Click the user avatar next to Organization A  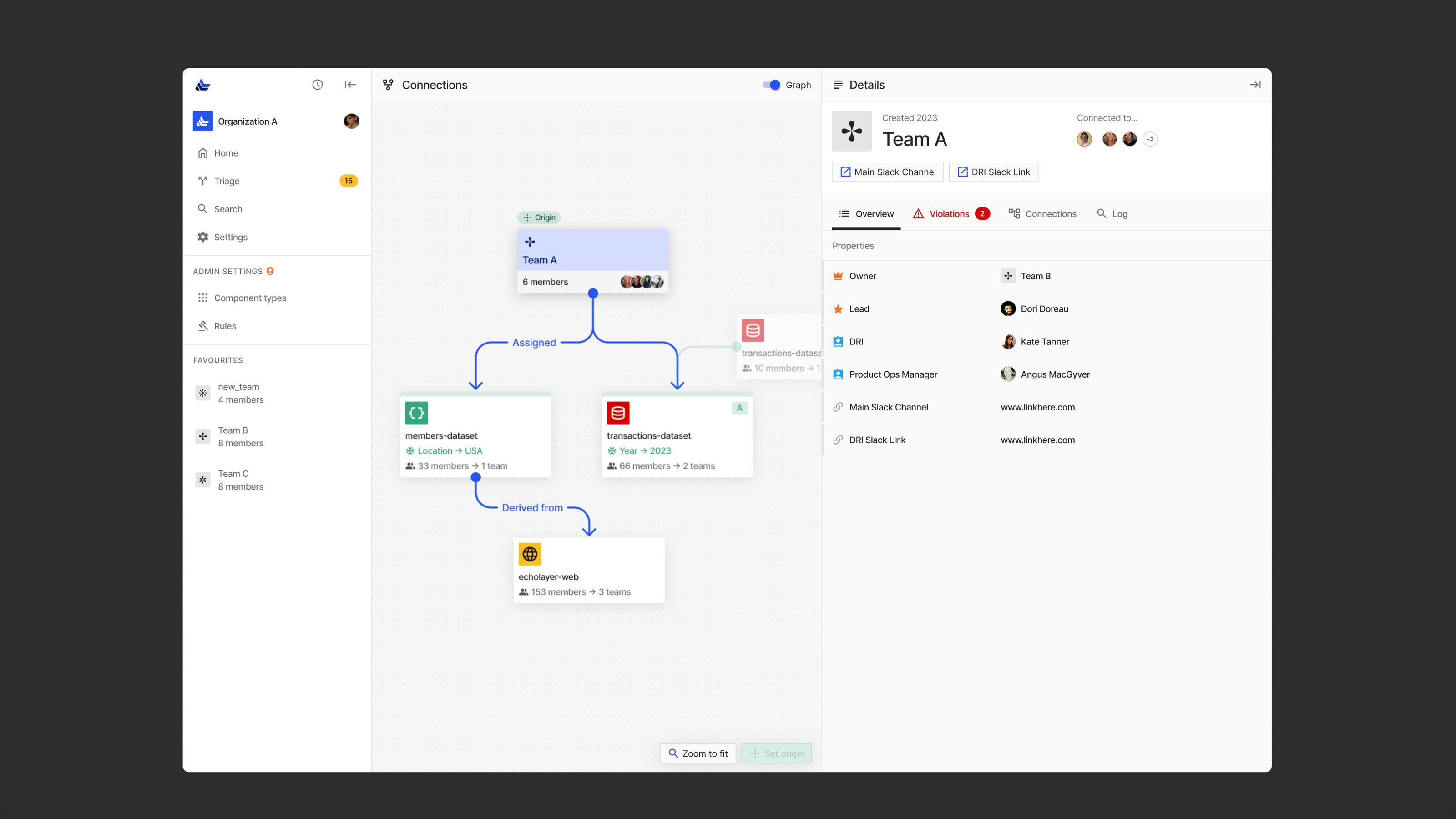coord(351,121)
